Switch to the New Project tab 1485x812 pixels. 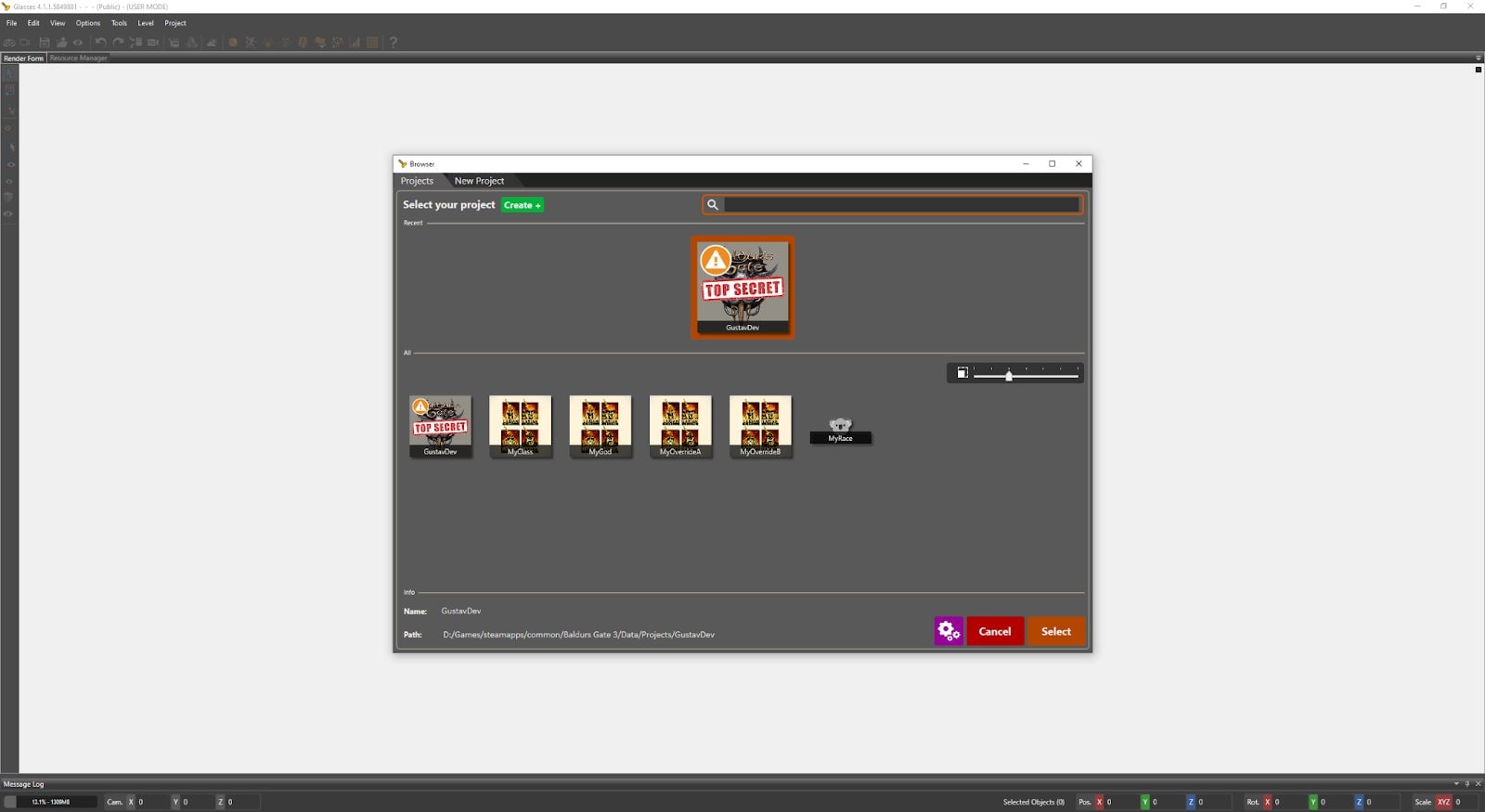[479, 181]
